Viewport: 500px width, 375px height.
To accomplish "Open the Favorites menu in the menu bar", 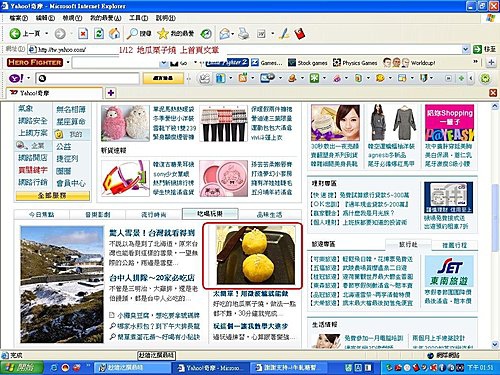I will pos(105,18).
